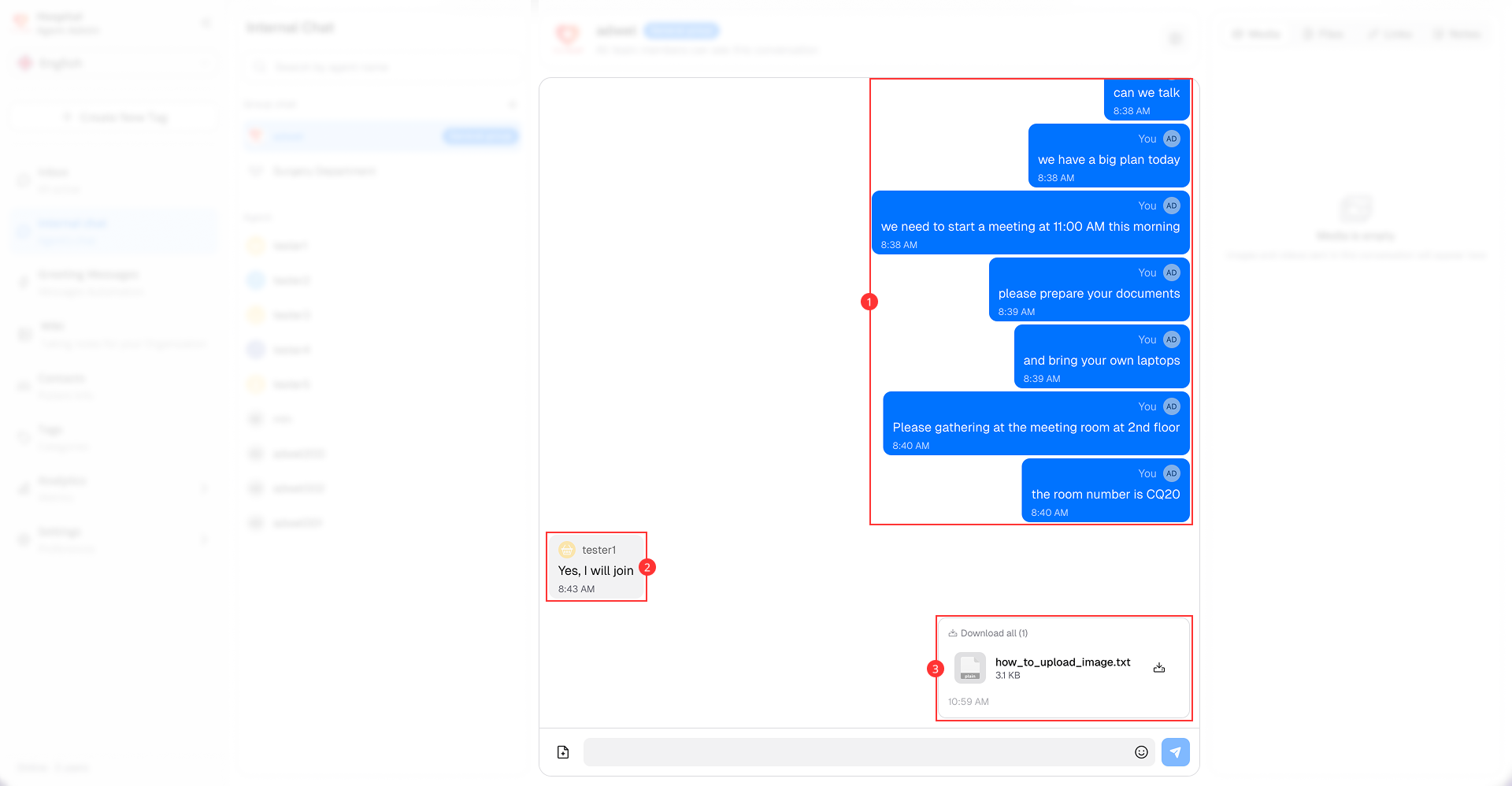Image resolution: width=1512 pixels, height=786 pixels.
Task: Focus the message input field
Action: click(x=854, y=752)
